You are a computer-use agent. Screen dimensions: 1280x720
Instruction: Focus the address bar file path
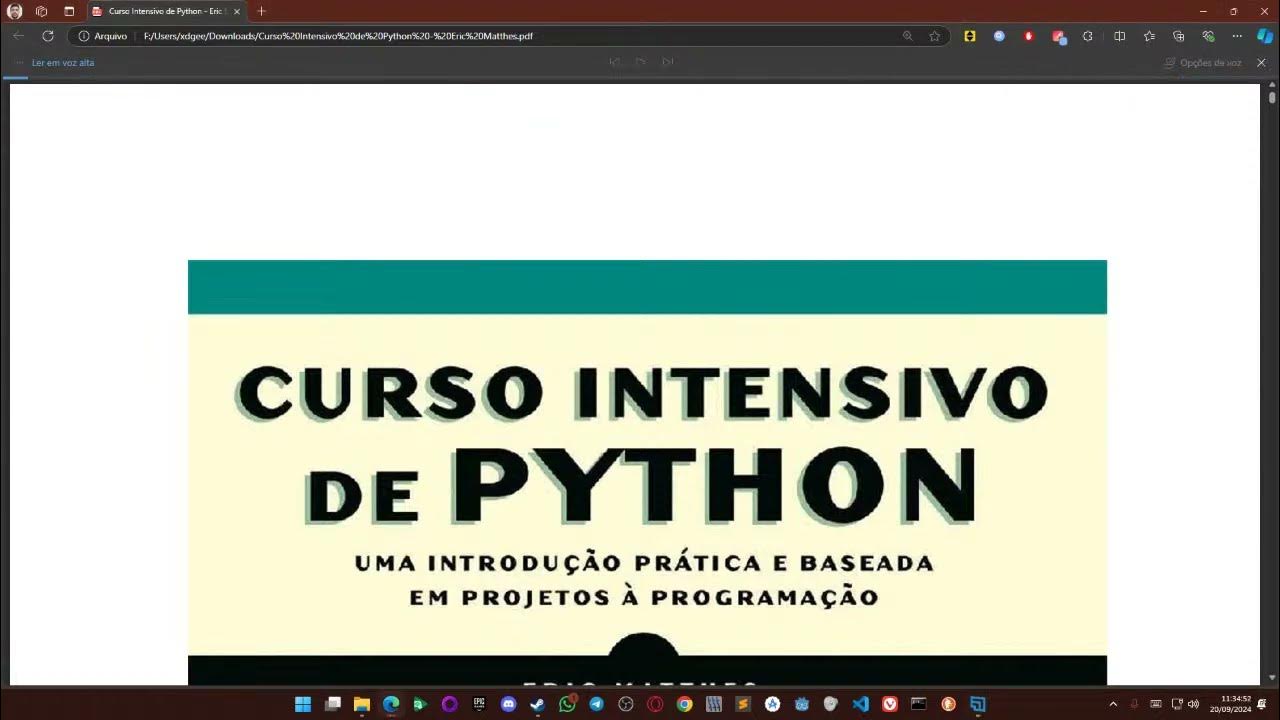338,36
